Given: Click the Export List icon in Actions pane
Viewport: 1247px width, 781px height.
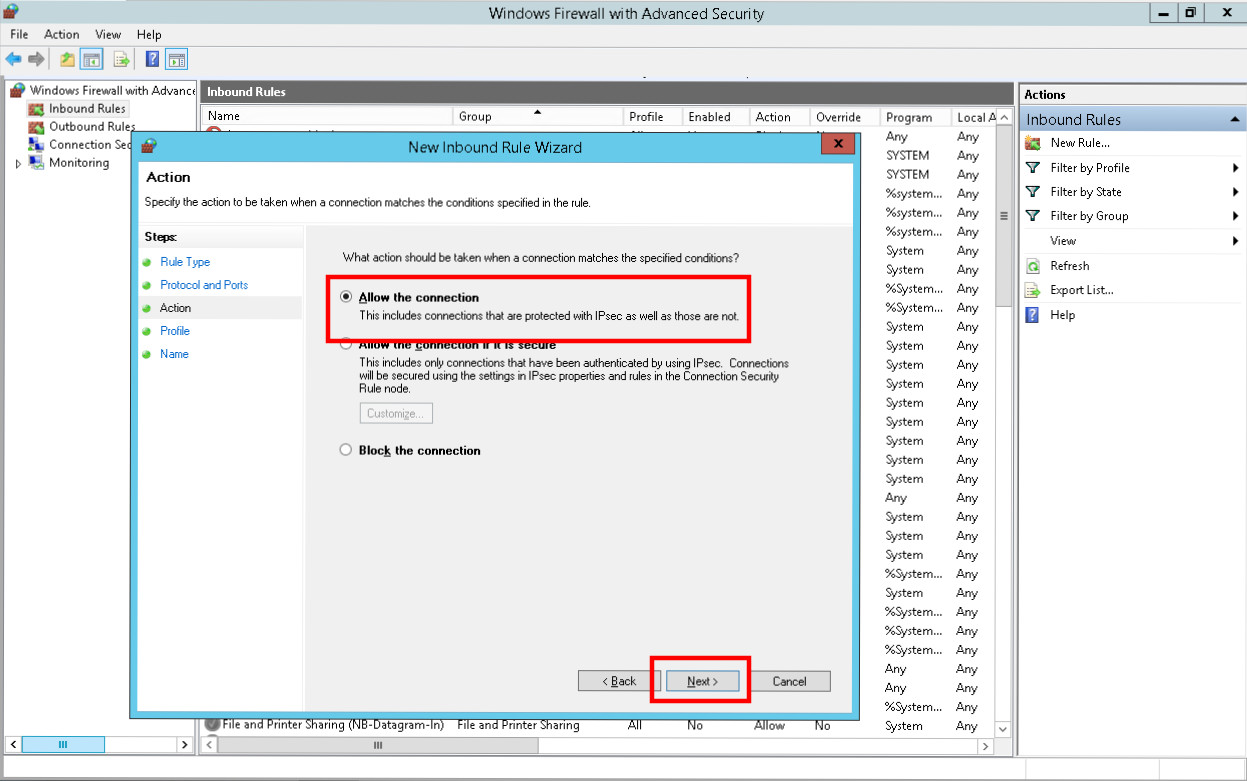Looking at the screenshot, I should pyautogui.click(x=1033, y=290).
